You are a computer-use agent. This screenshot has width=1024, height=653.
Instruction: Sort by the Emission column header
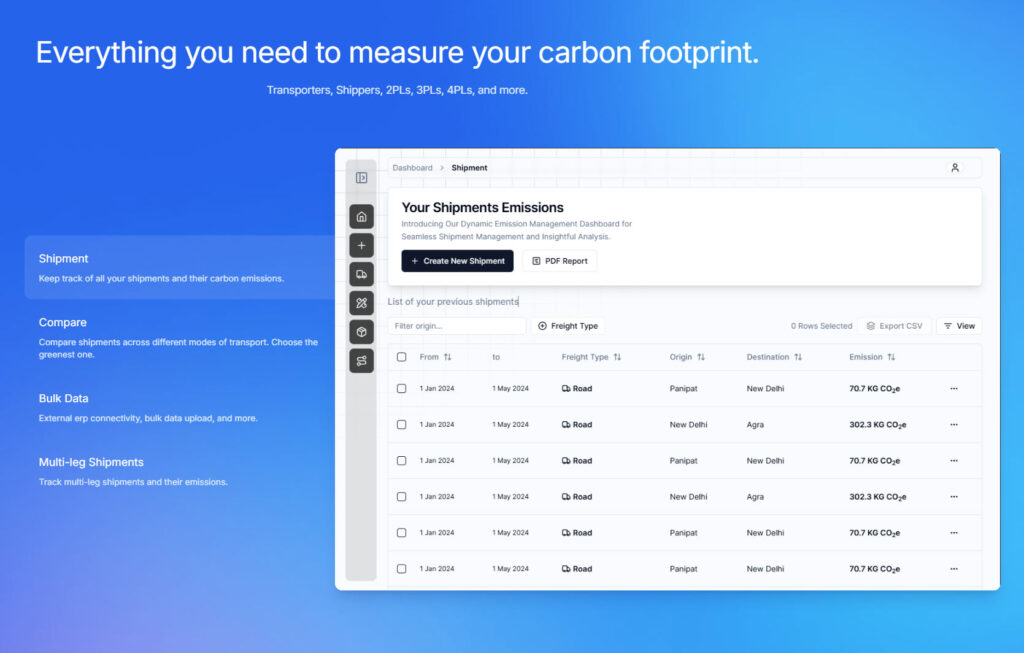872,357
